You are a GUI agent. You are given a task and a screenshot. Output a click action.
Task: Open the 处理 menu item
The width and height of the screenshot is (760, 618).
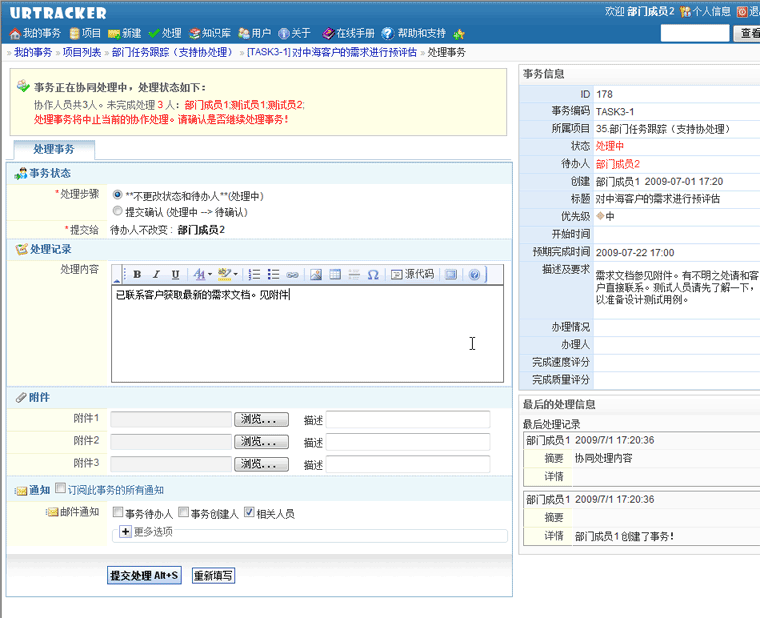pos(165,33)
